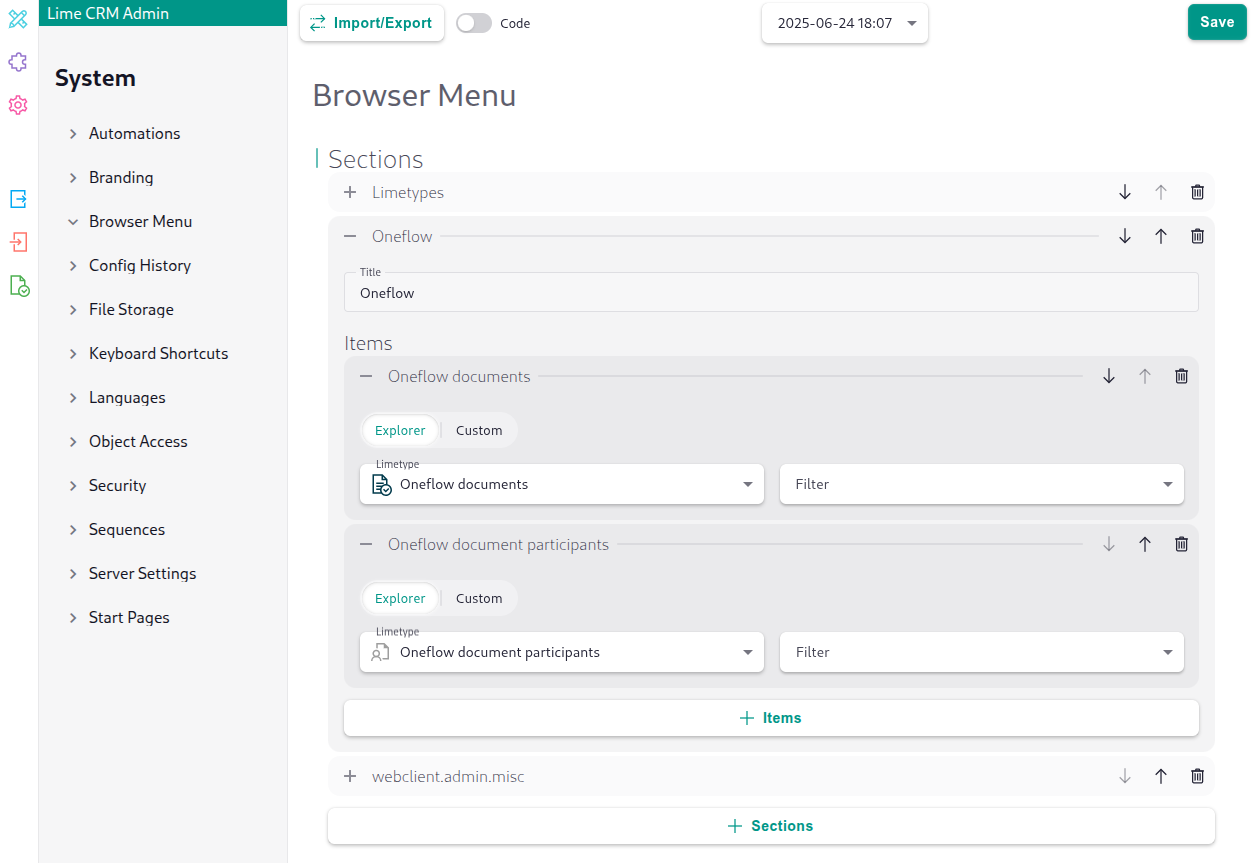
Task: Move Oneflow section down
Action: [1125, 236]
